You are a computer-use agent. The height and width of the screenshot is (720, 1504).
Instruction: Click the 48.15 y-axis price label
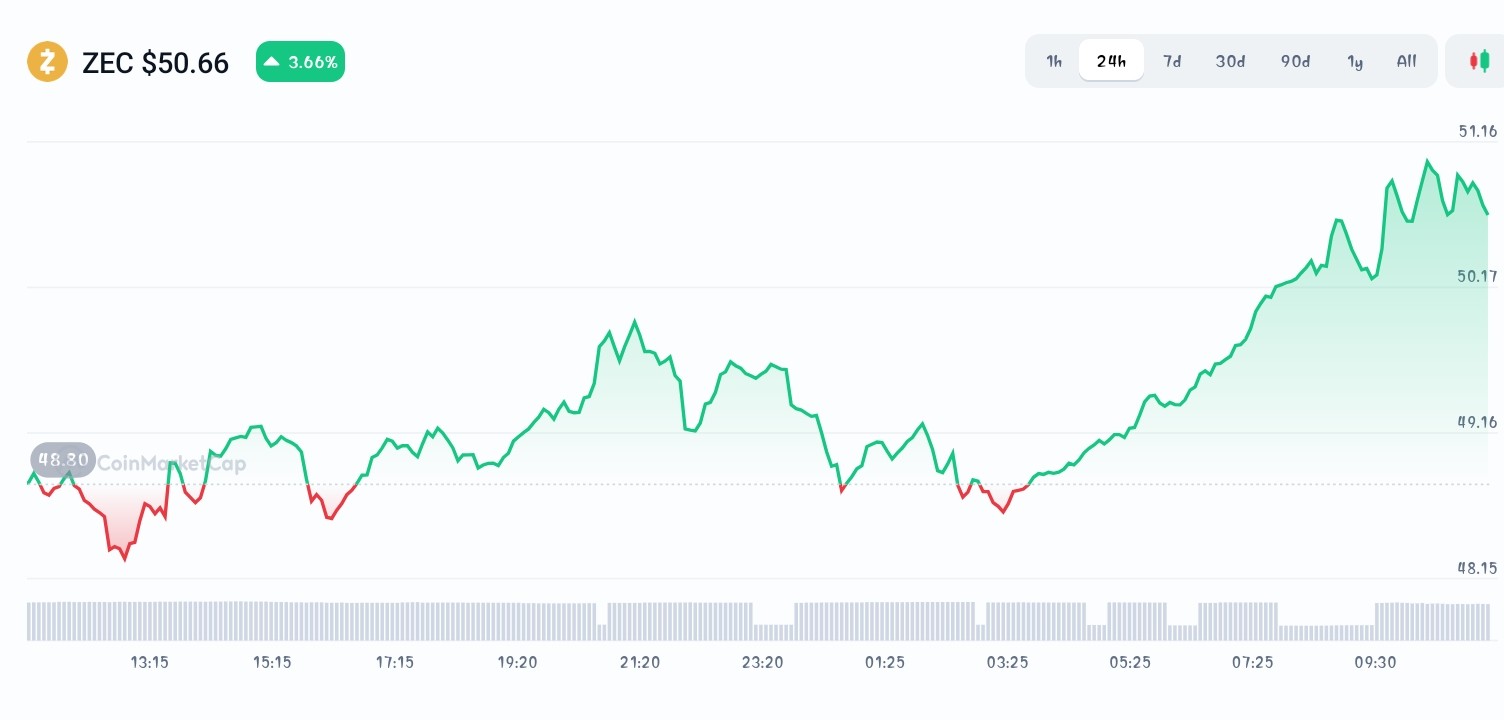point(1477,568)
